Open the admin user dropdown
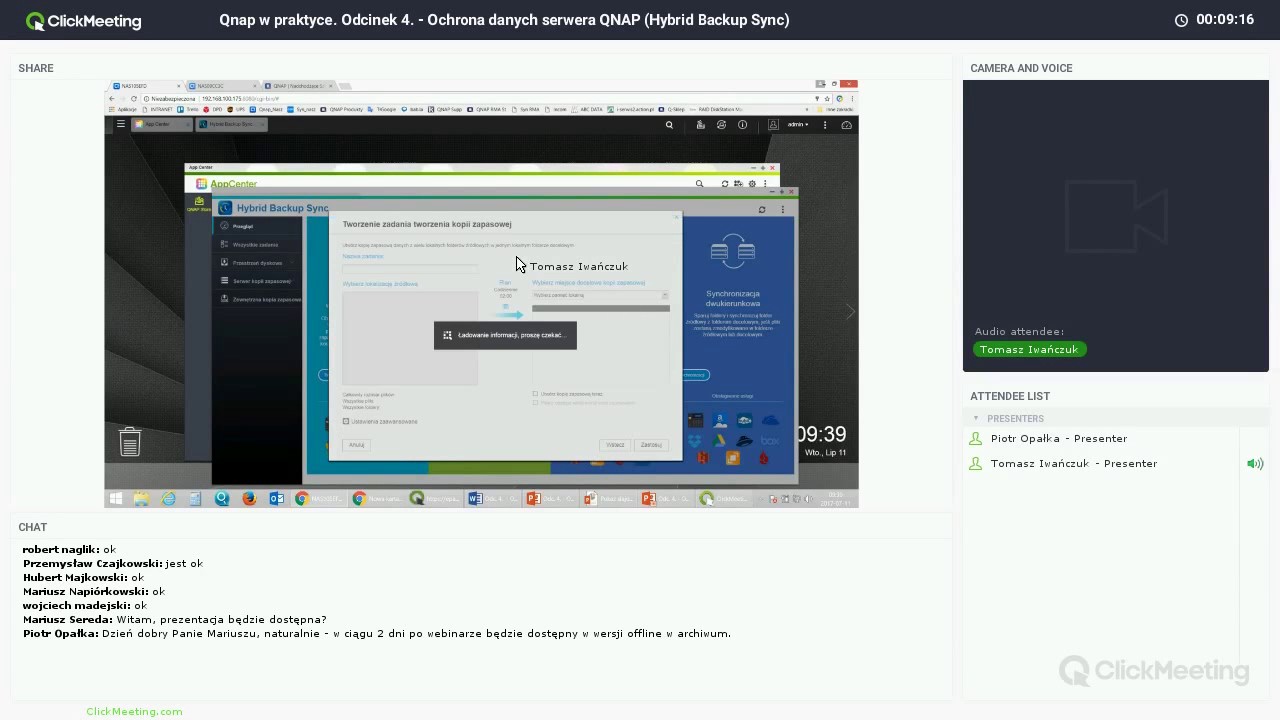Screen dimensions: 1280x720 tap(798, 125)
